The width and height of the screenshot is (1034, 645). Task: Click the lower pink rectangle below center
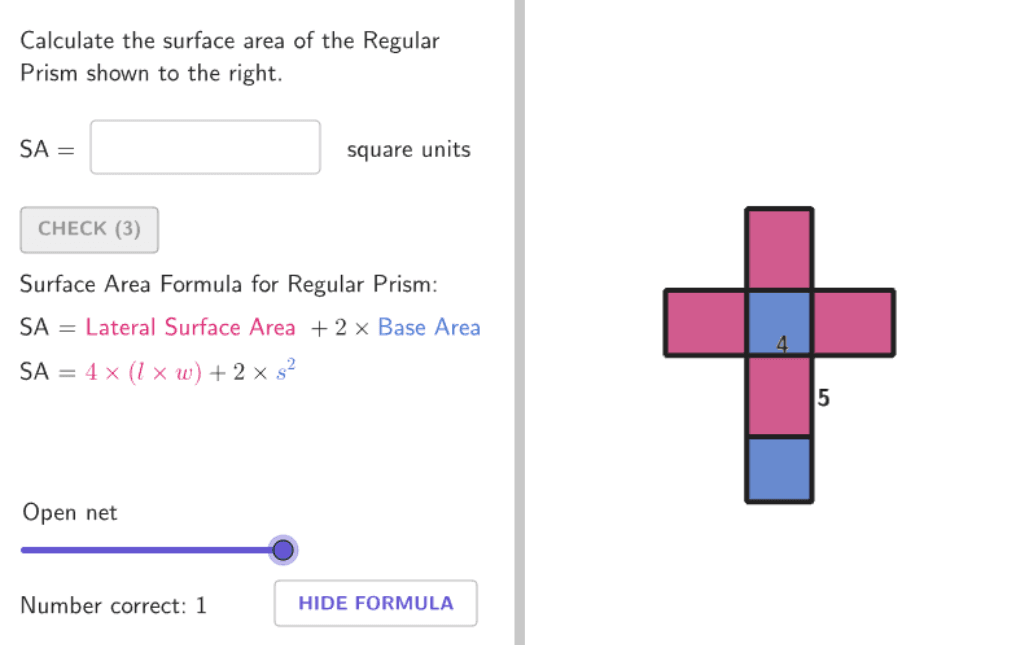(x=779, y=395)
